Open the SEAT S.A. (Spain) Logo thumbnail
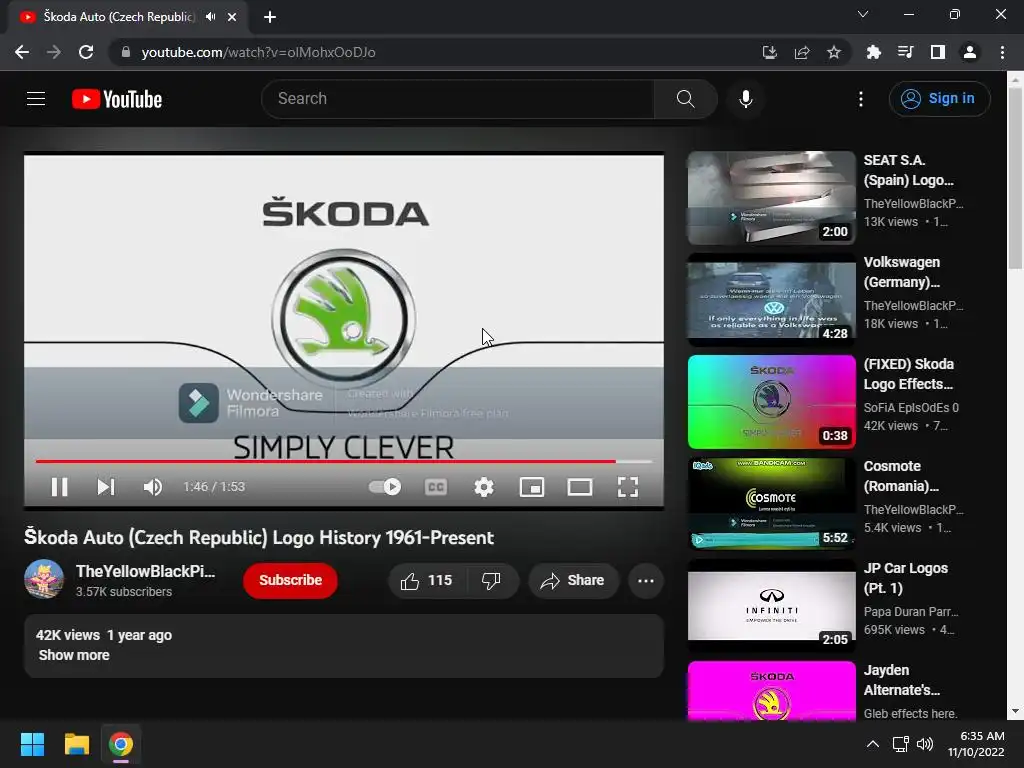The width and height of the screenshot is (1024, 768). (x=771, y=198)
